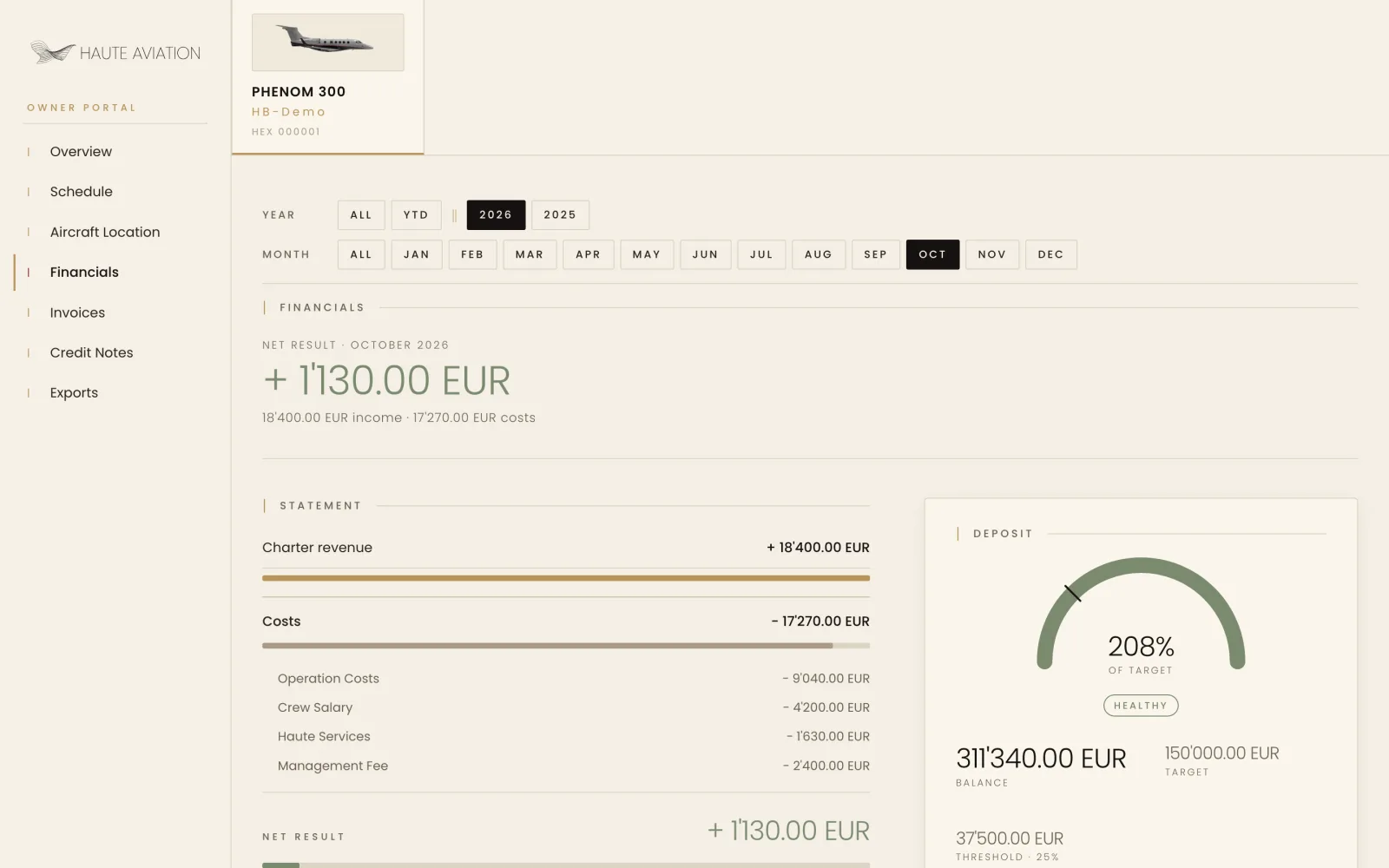Filter by month JUN

pos(706,254)
